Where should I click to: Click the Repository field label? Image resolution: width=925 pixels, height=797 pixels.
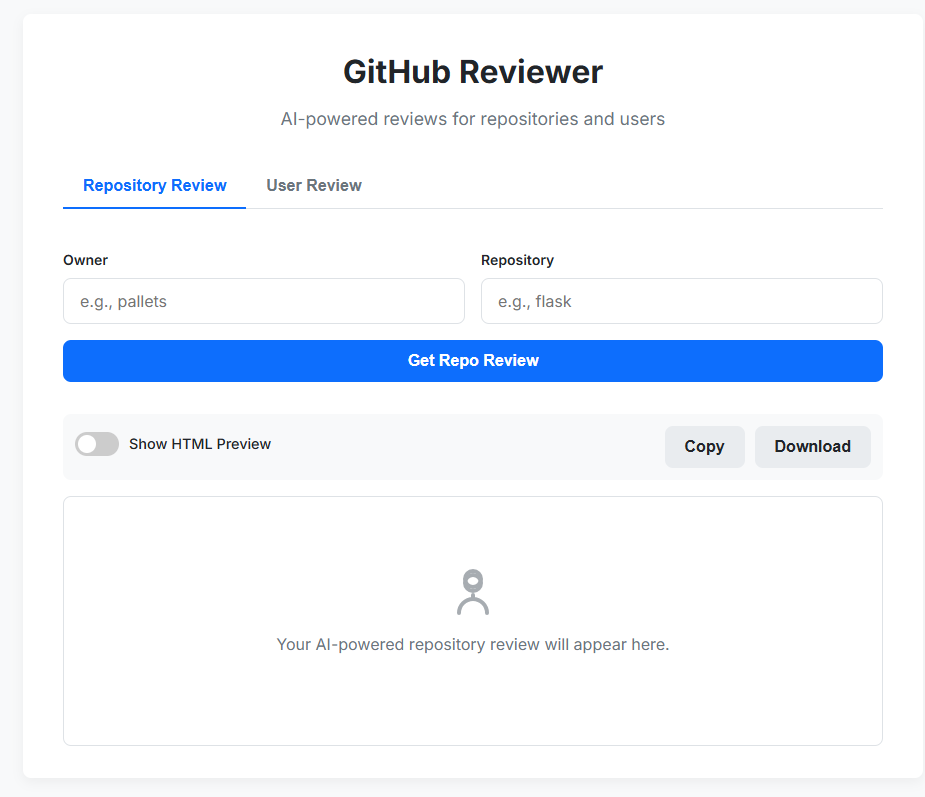tap(517, 260)
